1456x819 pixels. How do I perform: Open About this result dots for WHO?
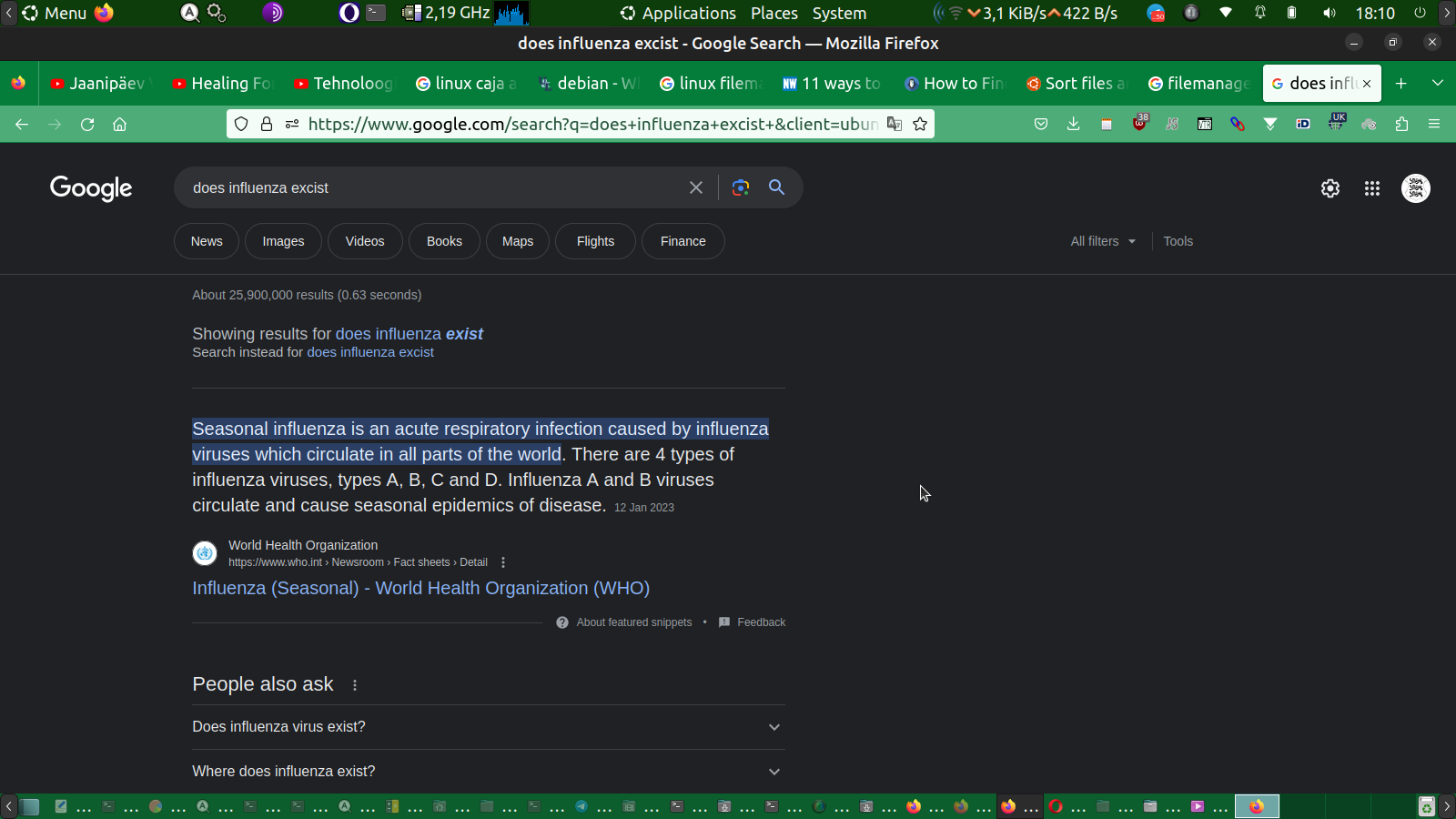coord(503,562)
